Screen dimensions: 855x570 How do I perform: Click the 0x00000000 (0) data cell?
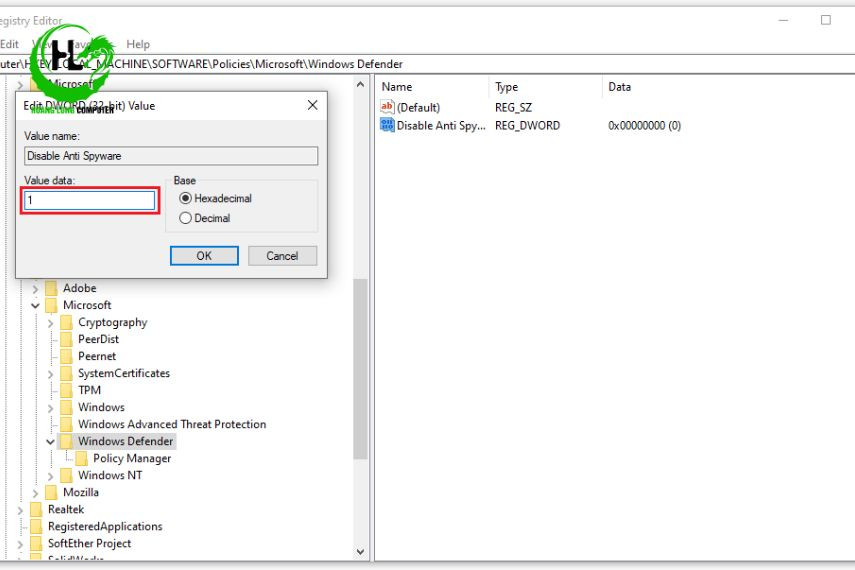645,125
